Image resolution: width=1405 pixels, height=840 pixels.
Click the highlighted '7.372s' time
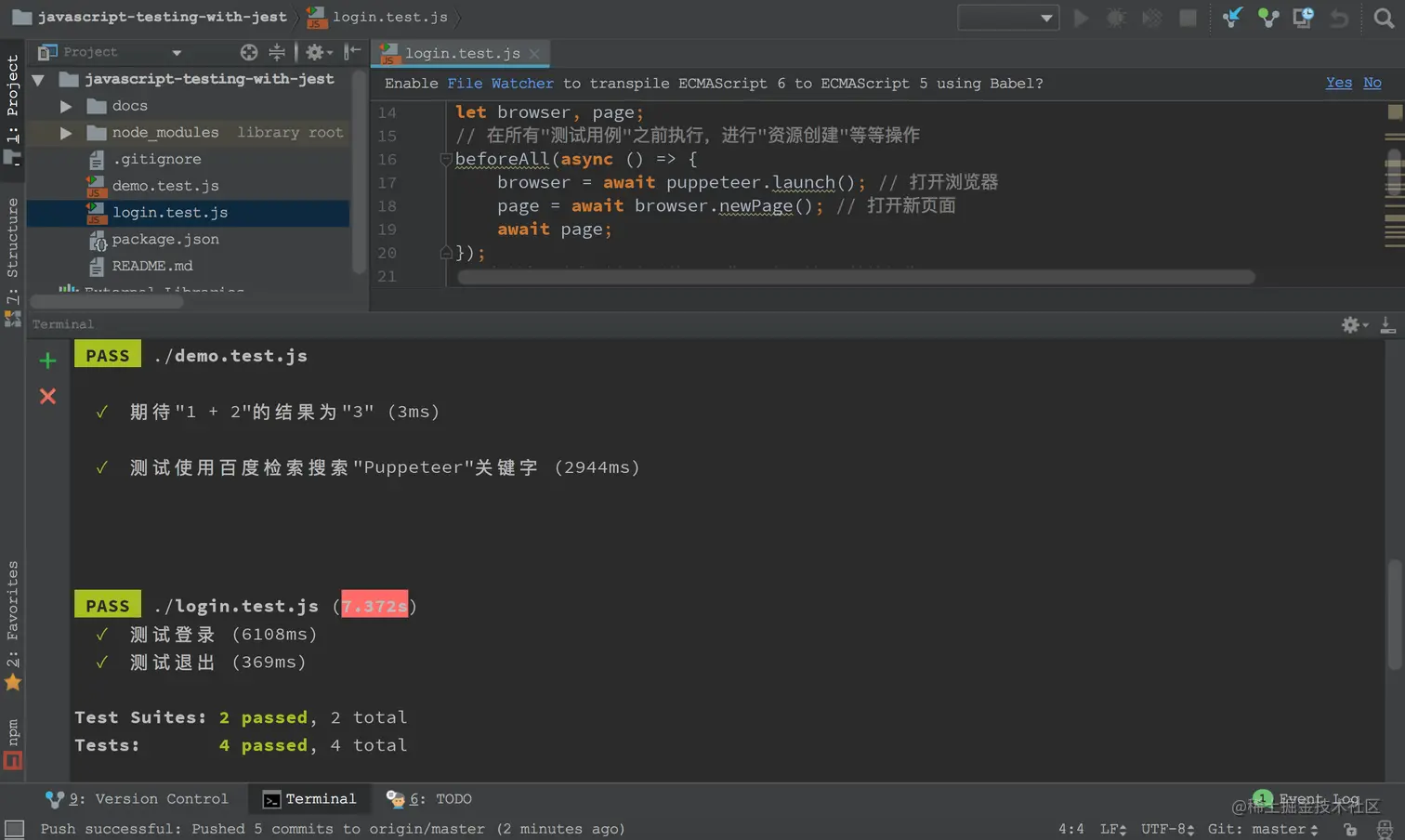374,606
